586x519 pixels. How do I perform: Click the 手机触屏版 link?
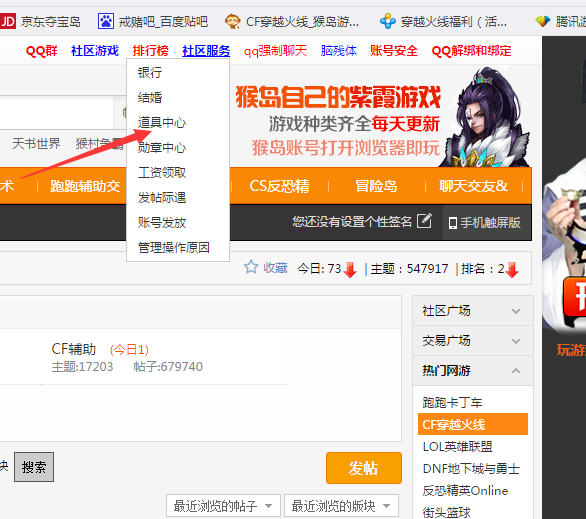[x=490, y=223]
